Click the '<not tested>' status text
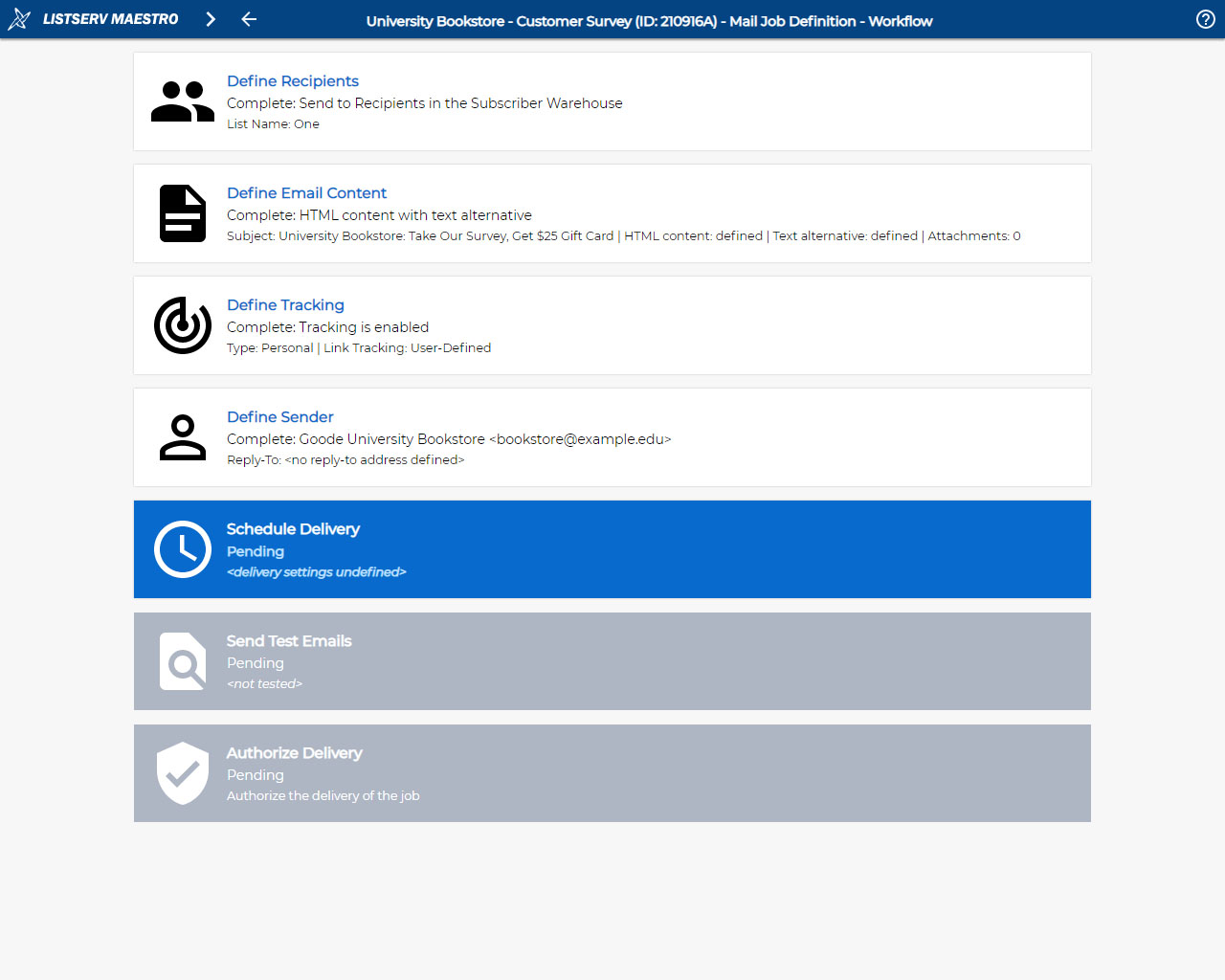The height and width of the screenshot is (980, 1225). pos(264,684)
